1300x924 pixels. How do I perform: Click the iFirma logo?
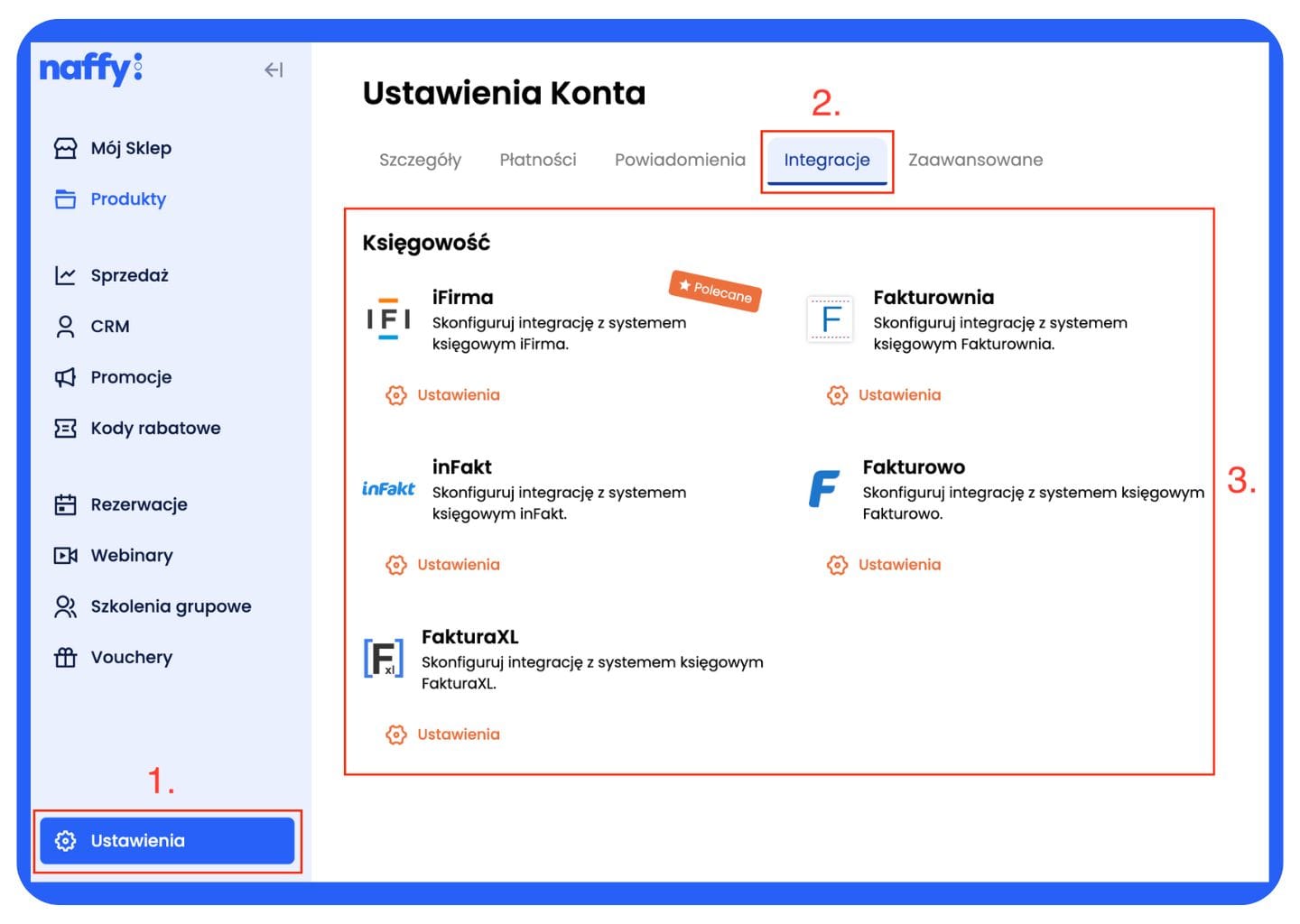(x=388, y=319)
